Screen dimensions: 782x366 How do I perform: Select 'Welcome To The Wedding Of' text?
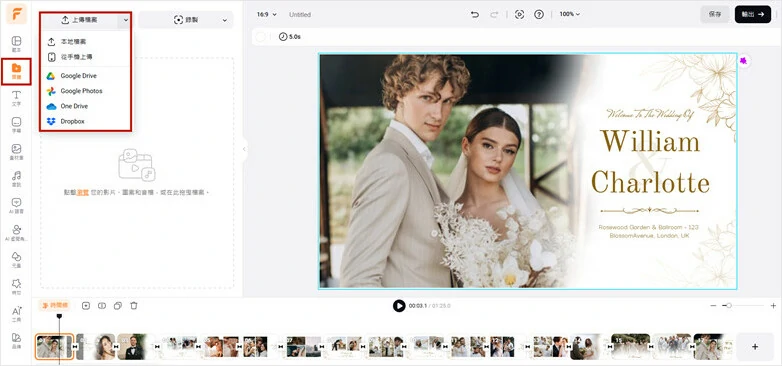pyautogui.click(x=650, y=114)
